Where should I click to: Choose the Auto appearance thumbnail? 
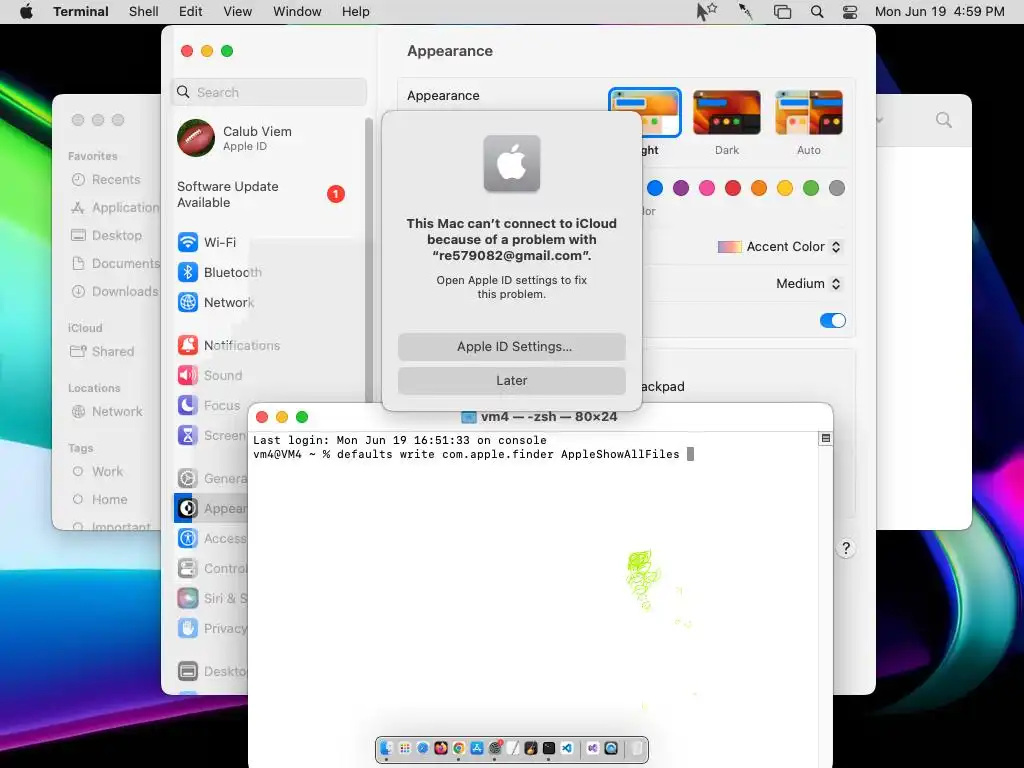click(x=808, y=112)
